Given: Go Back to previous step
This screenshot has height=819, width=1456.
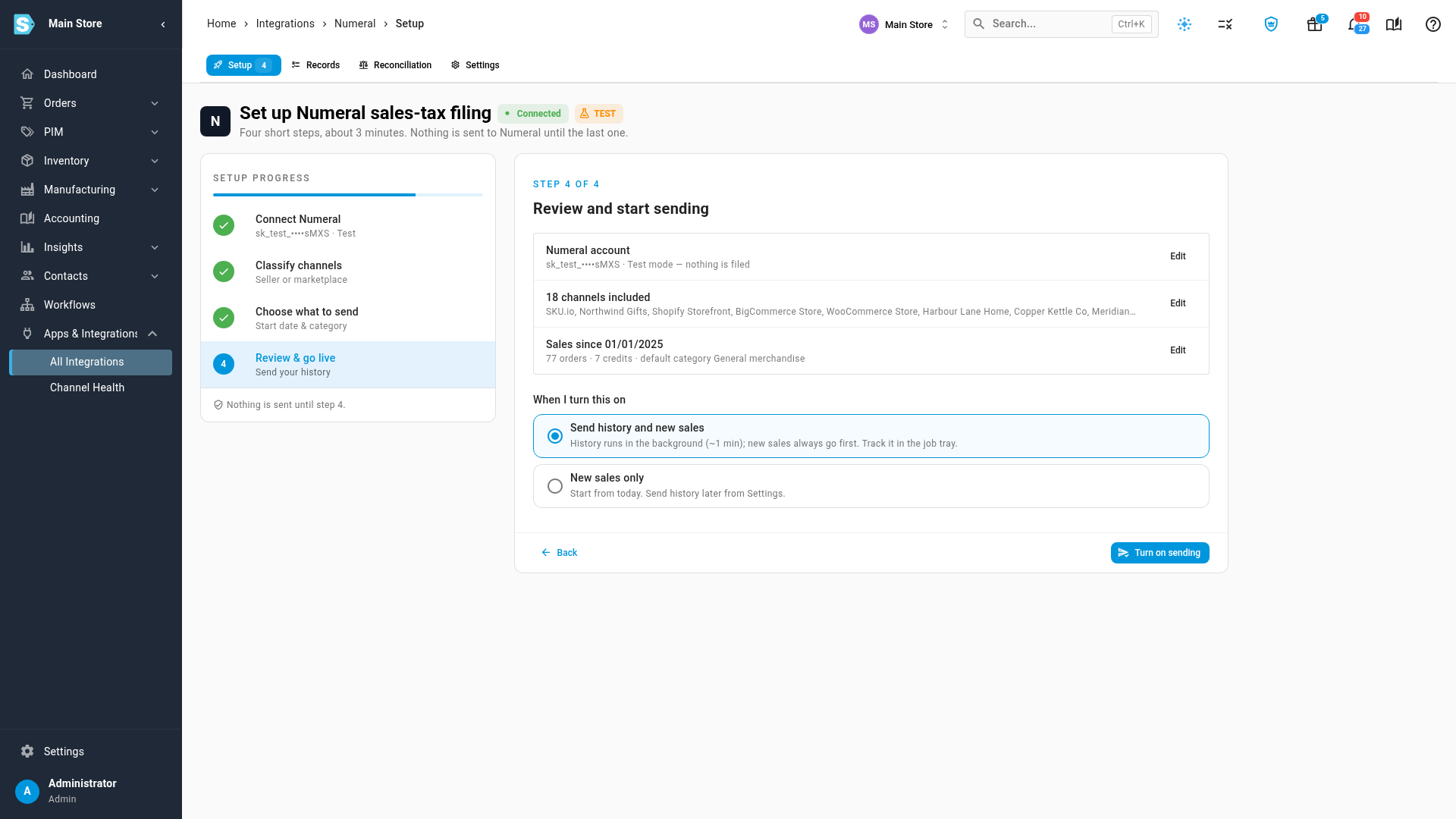Looking at the screenshot, I should coord(560,553).
